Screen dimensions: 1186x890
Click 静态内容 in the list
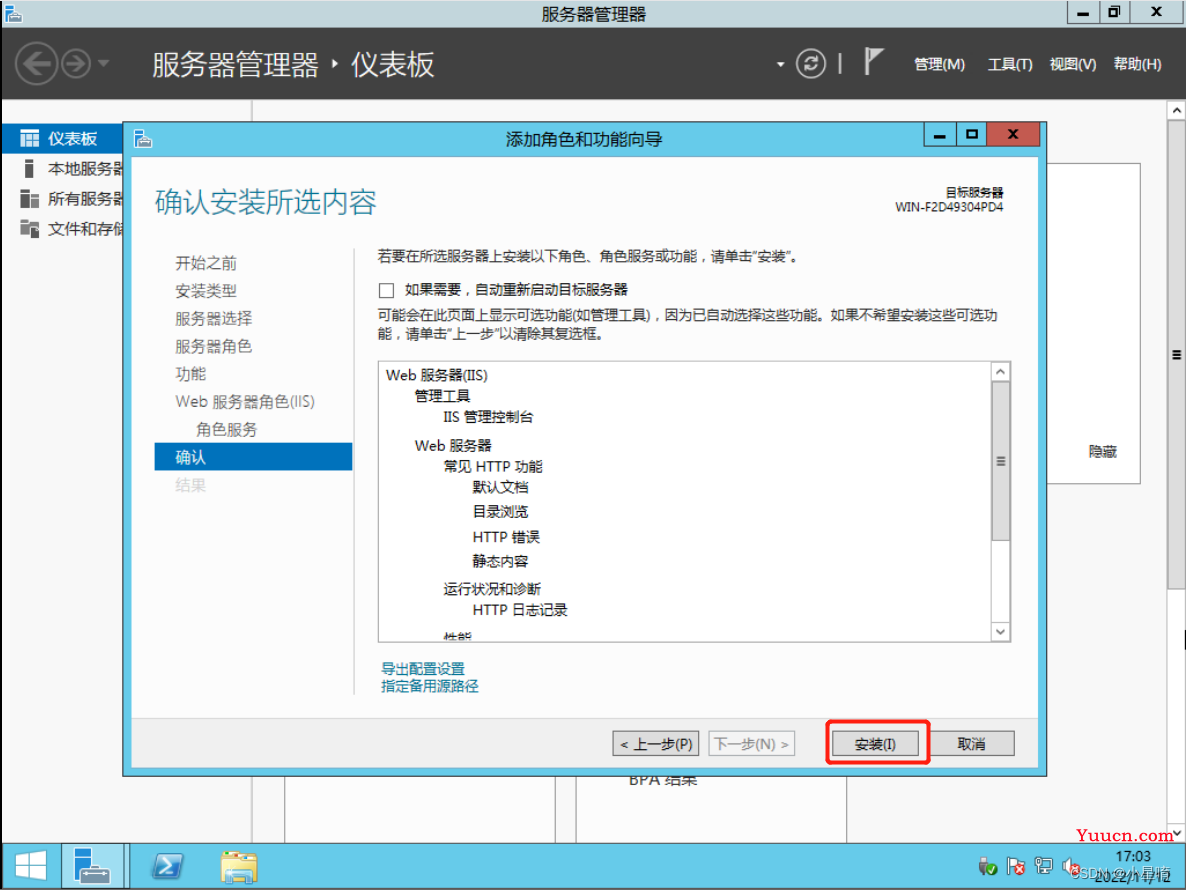point(500,561)
